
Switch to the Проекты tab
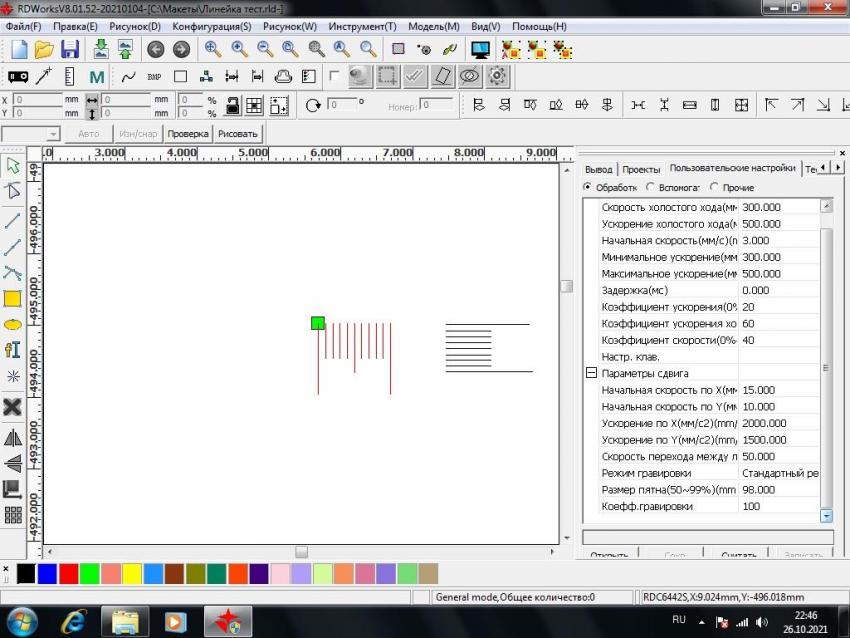[641, 168]
